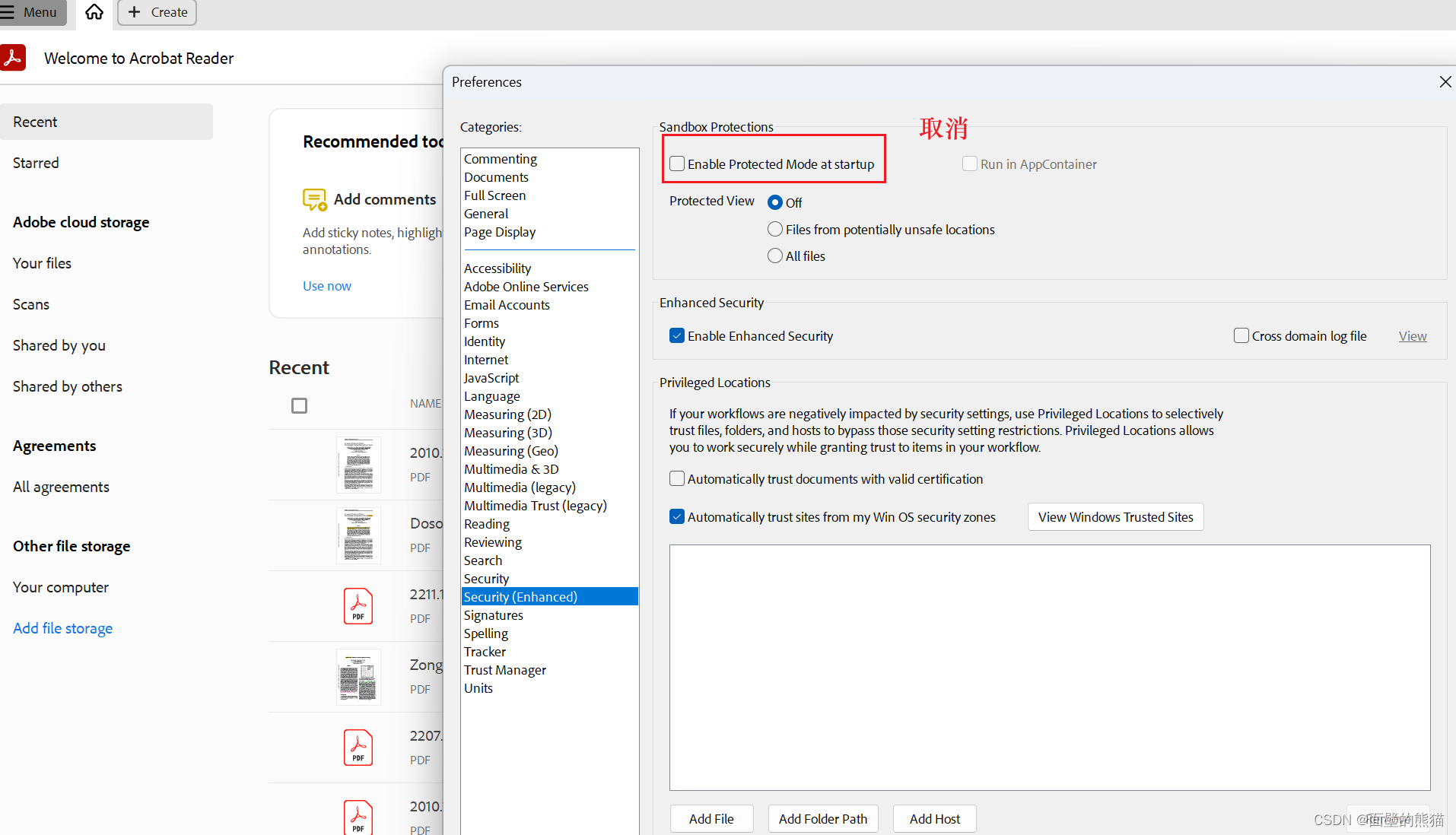The width and height of the screenshot is (1456, 835).
Task: Toggle Enable Enhanced Security checkbox
Action: pyautogui.click(x=677, y=335)
